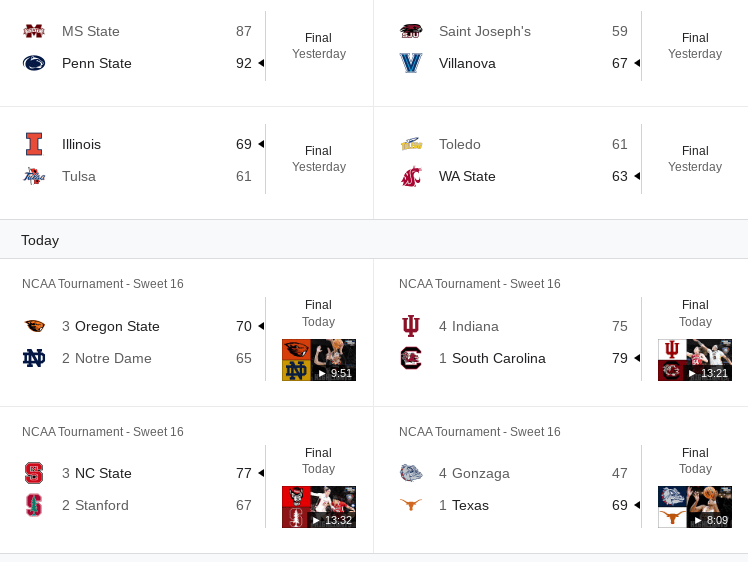
Task: Open the MS State team name link
Action: 91,31
